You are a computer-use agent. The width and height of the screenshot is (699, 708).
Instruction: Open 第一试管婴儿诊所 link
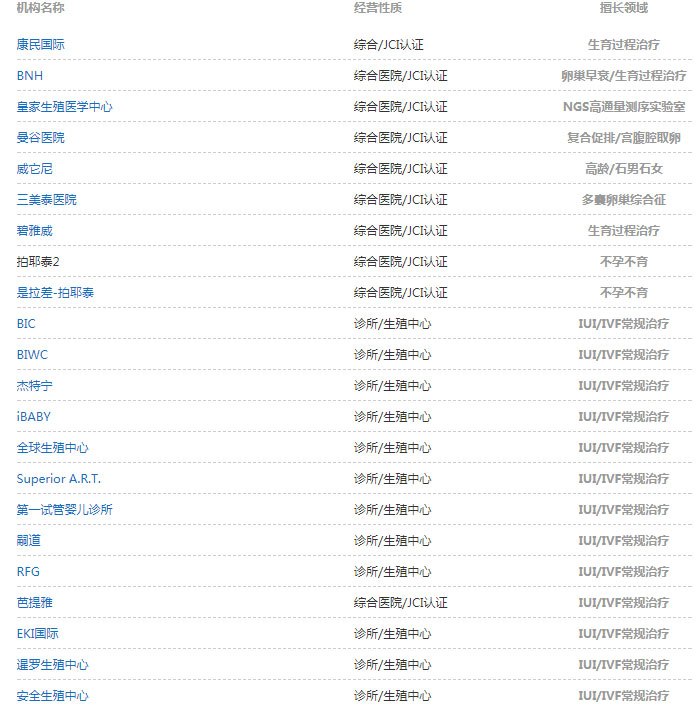64,510
